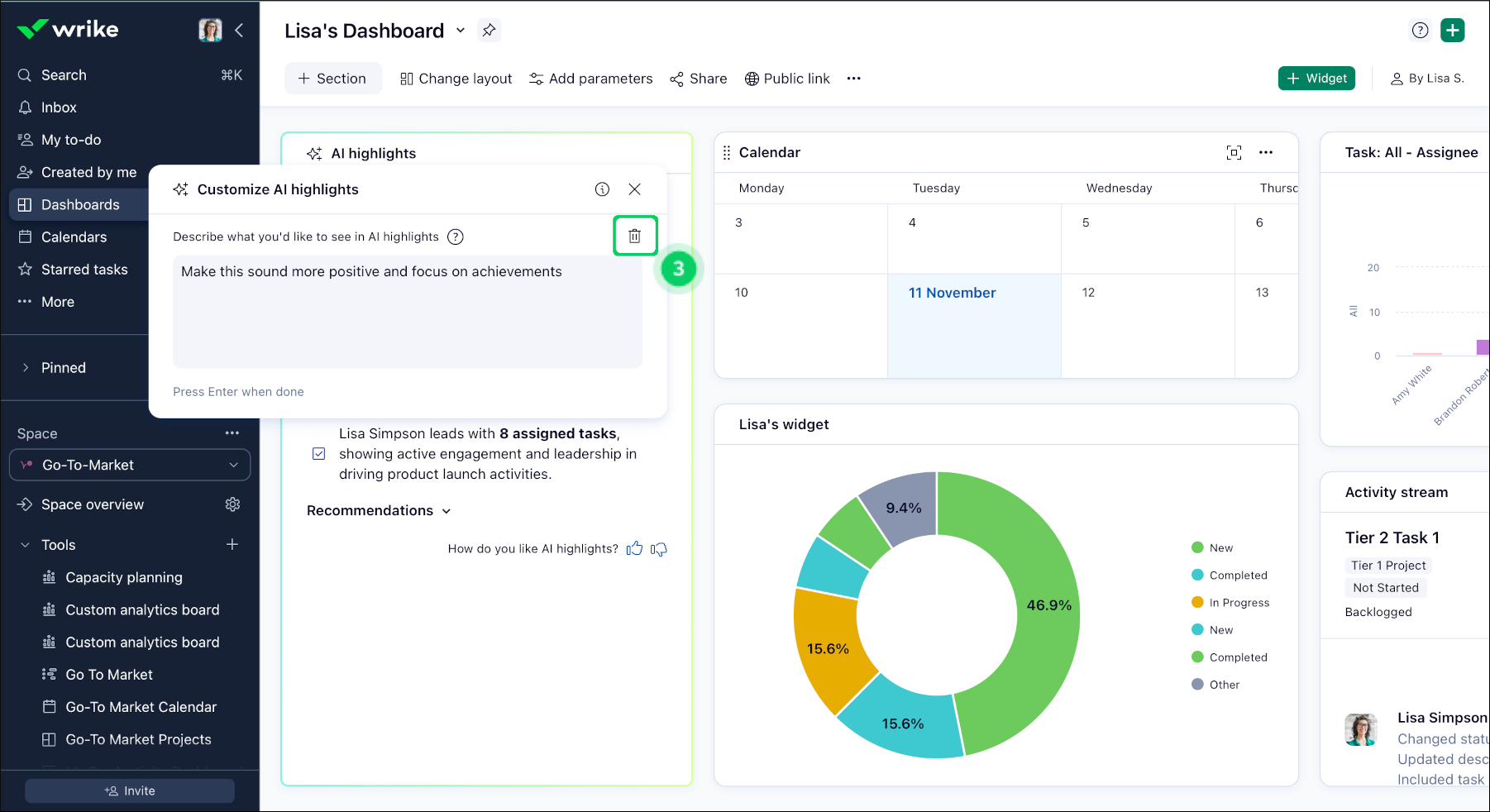
Task: Click the thumbs up feedback icon
Action: pyautogui.click(x=634, y=549)
